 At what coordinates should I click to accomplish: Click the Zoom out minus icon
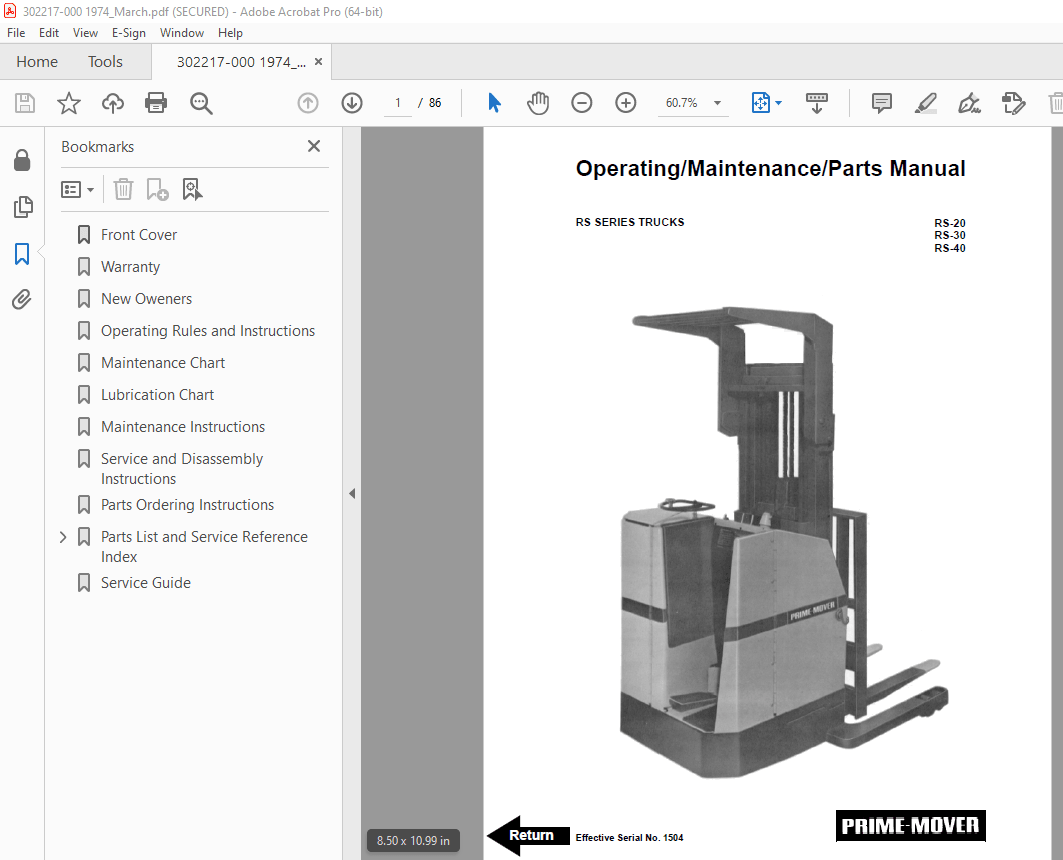582,103
